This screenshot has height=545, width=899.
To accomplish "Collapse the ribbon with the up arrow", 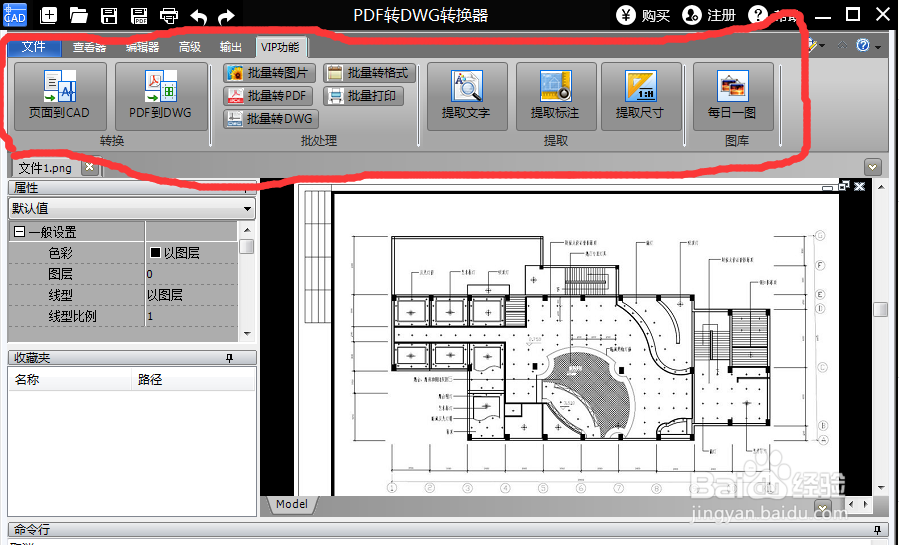I will point(842,45).
